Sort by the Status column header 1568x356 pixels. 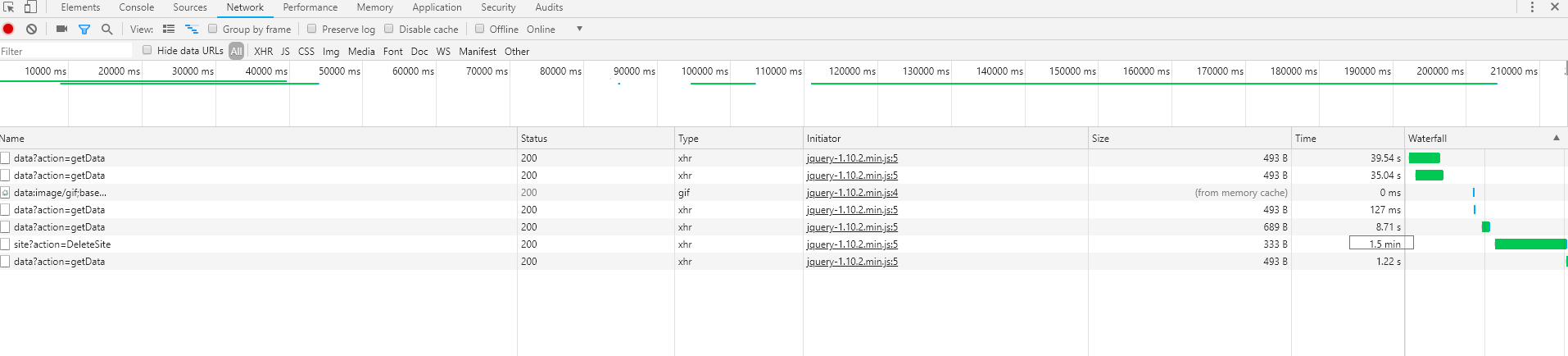(596, 138)
